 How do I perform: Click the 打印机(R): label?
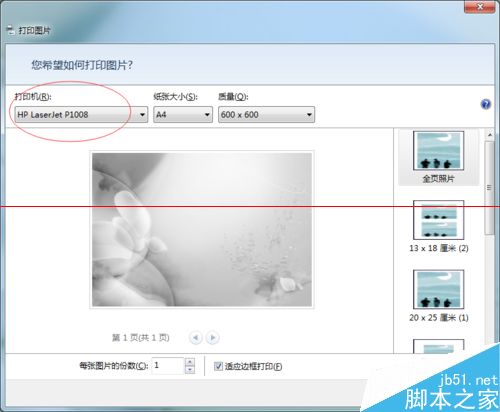point(33,97)
